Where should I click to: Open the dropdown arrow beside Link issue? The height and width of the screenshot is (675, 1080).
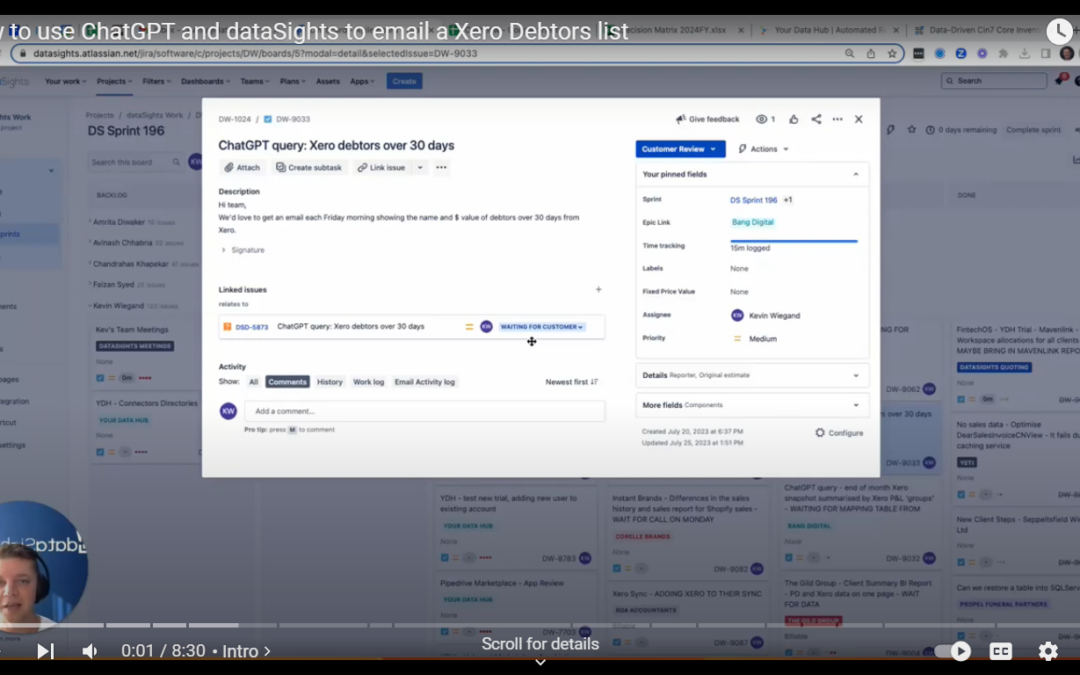[x=419, y=167]
